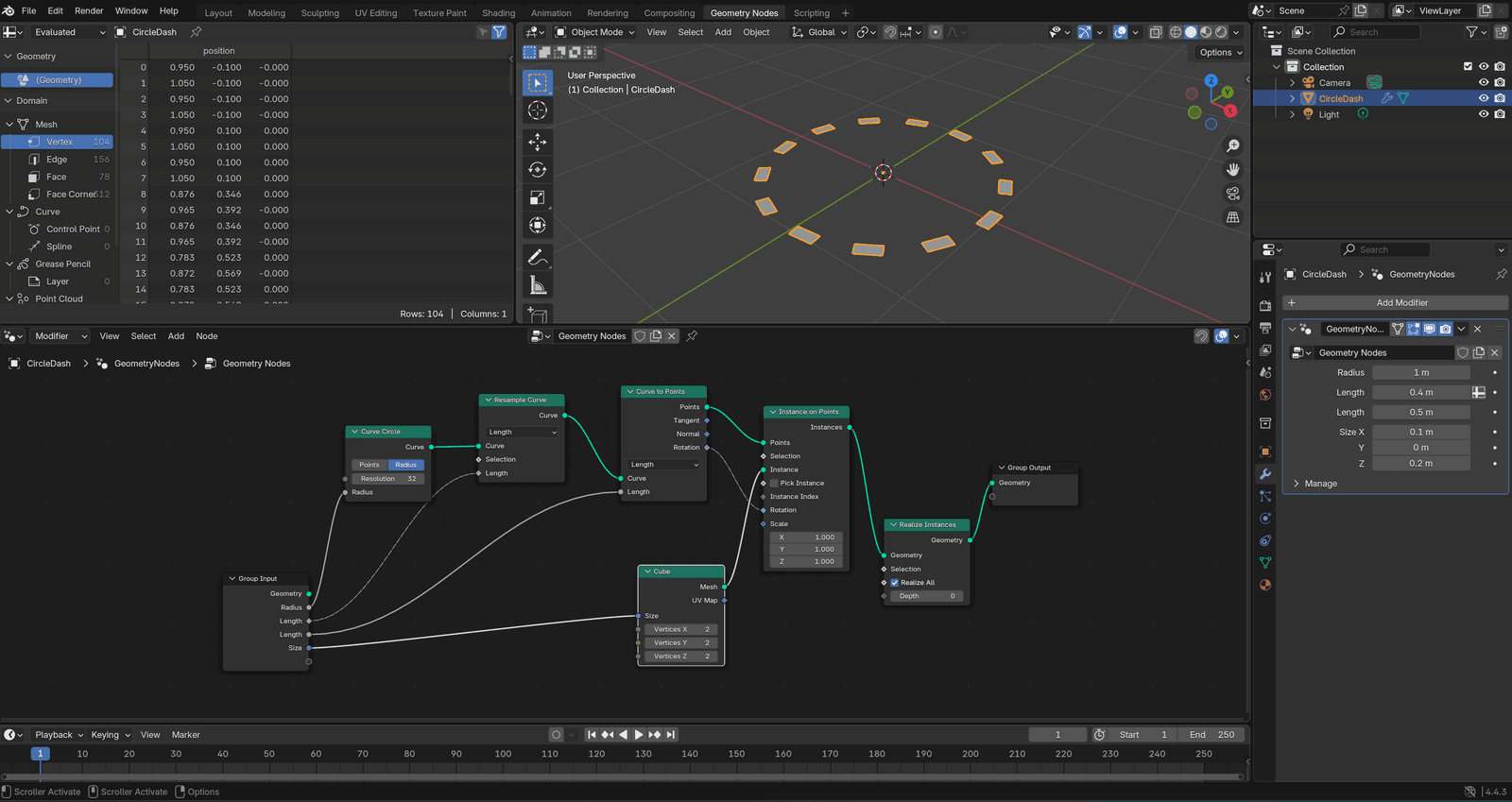Open the Object Constraints properties tab
Screen dimensions: 1512x802
pyautogui.click(x=1265, y=540)
